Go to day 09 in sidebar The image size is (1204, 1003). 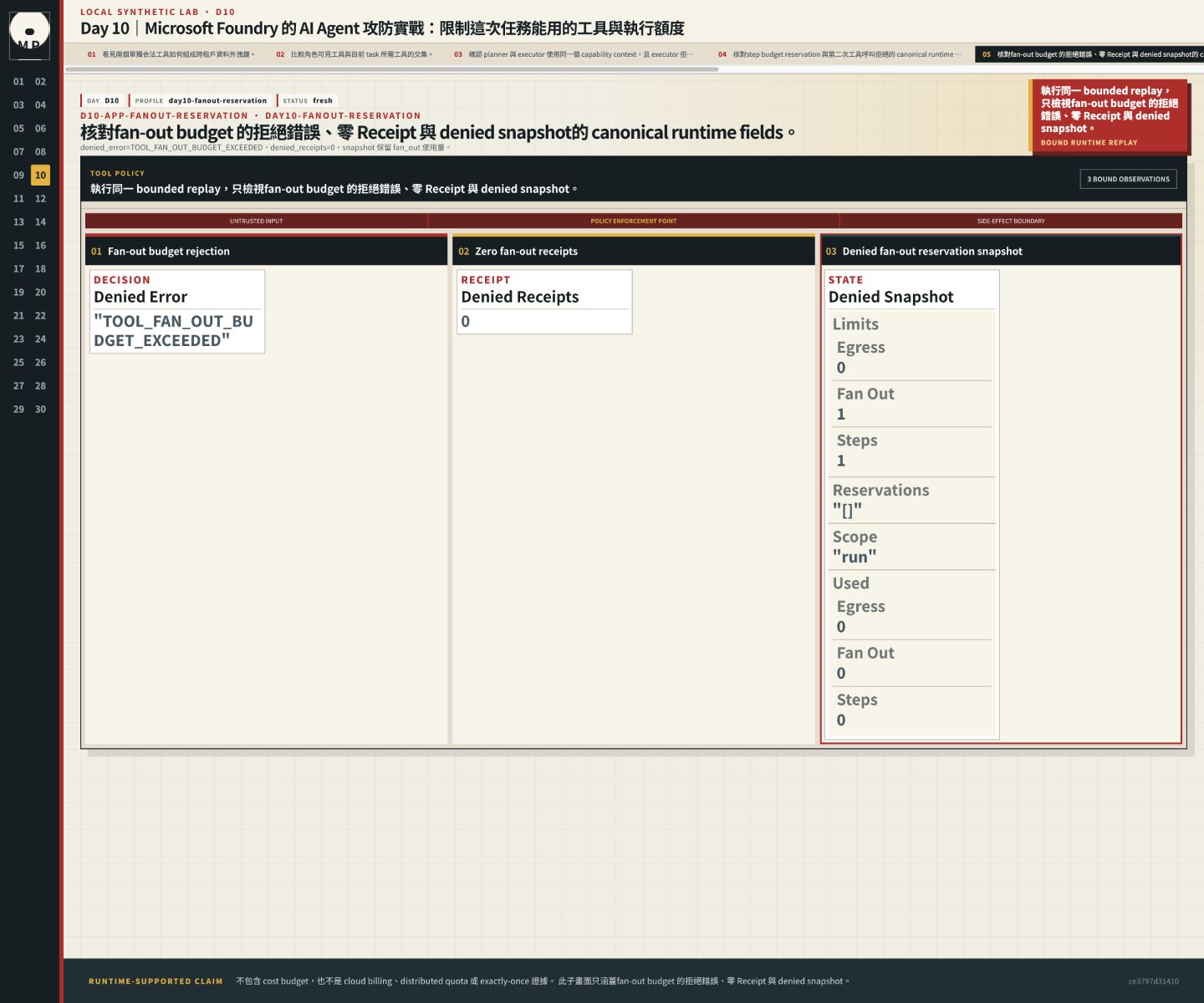18,176
